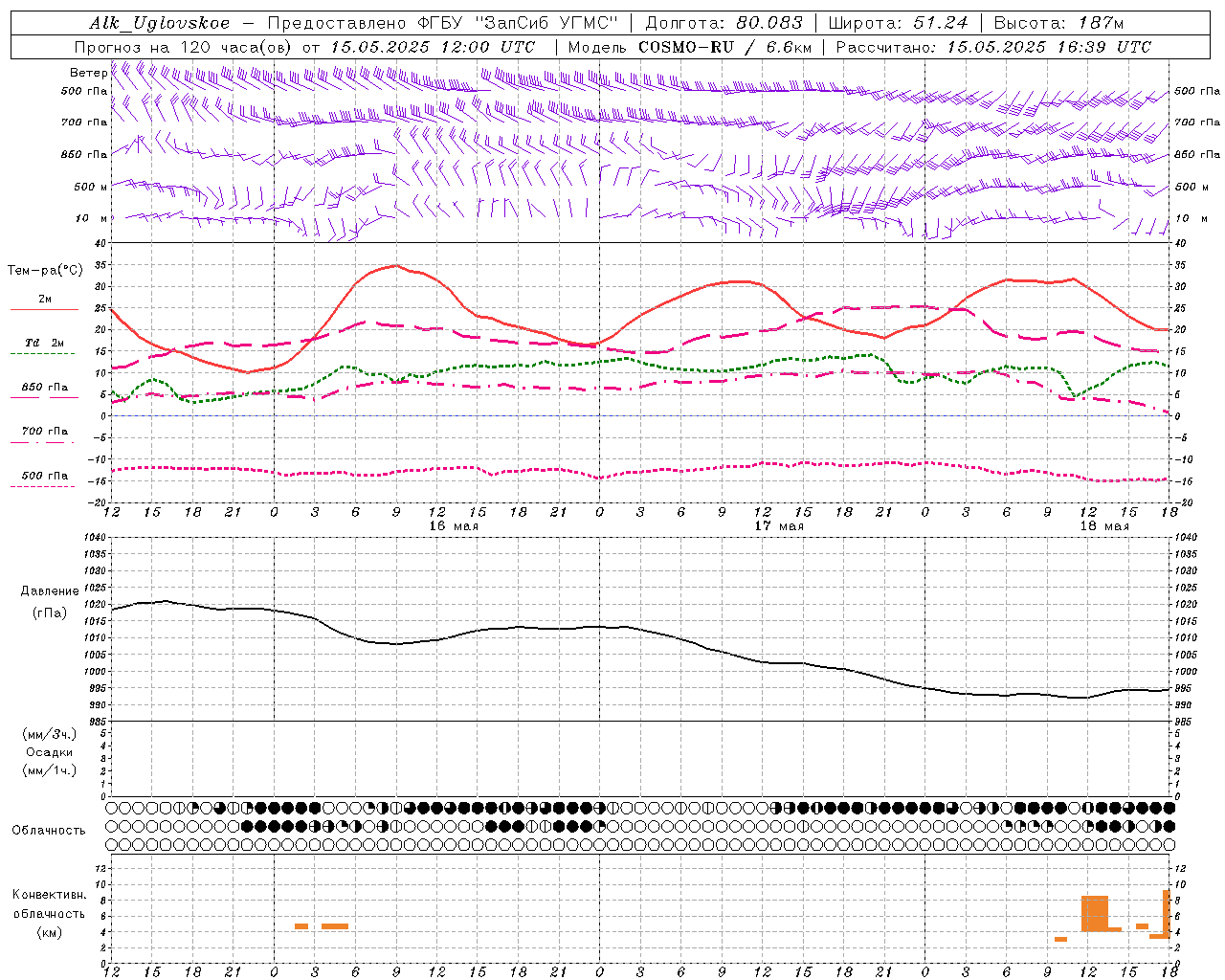1225x980 pixels.
Task: Click the longitude value 80.083
Action: [x=769, y=23]
